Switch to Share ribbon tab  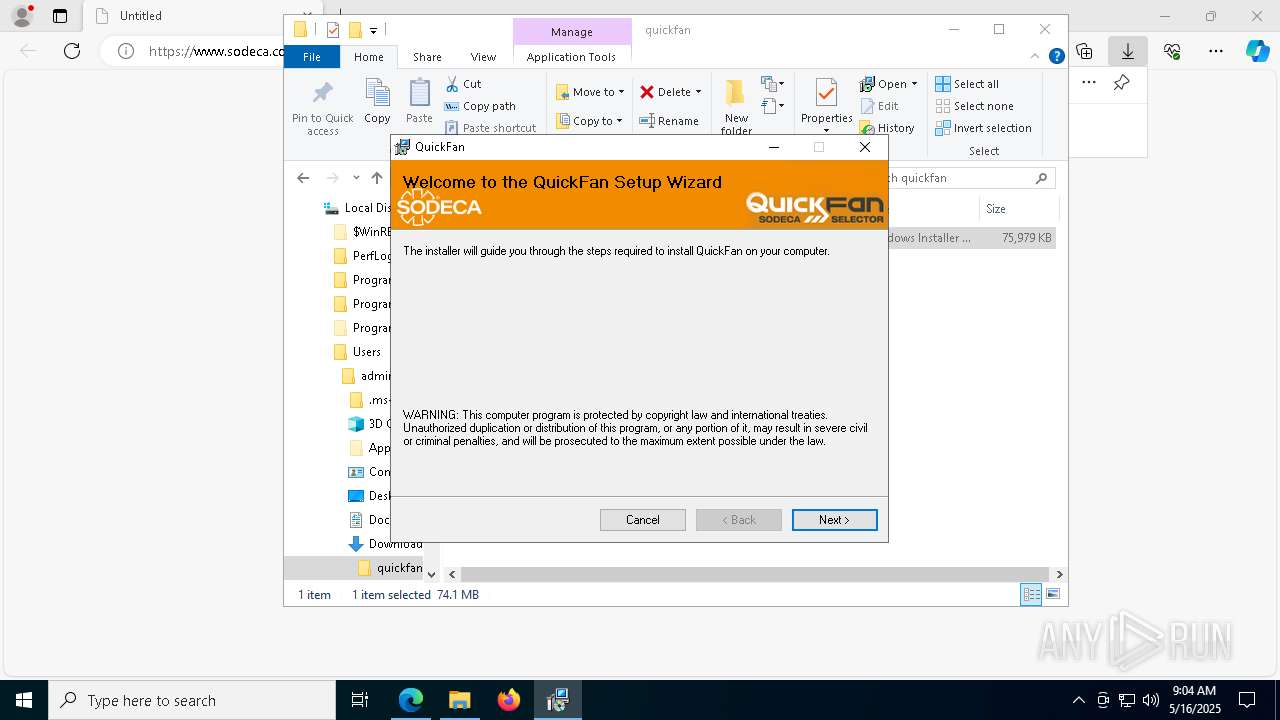click(x=427, y=57)
